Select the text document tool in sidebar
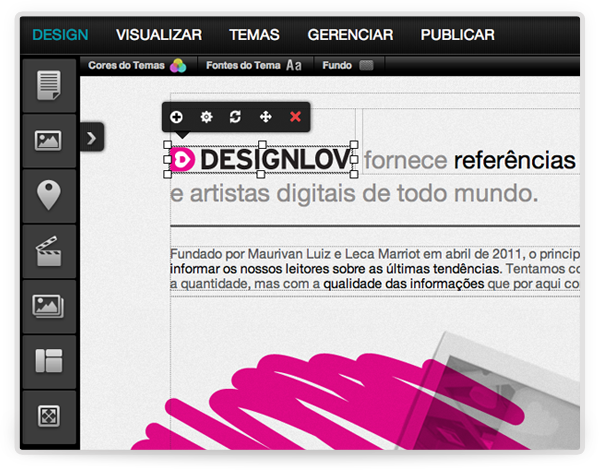Image resolution: width=599 pixels, height=470 pixels. click(49, 86)
